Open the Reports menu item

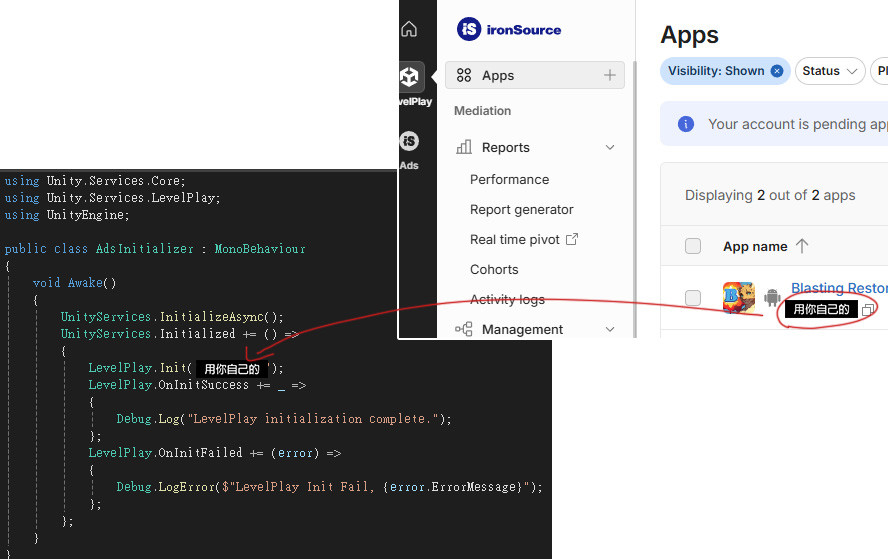(506, 147)
